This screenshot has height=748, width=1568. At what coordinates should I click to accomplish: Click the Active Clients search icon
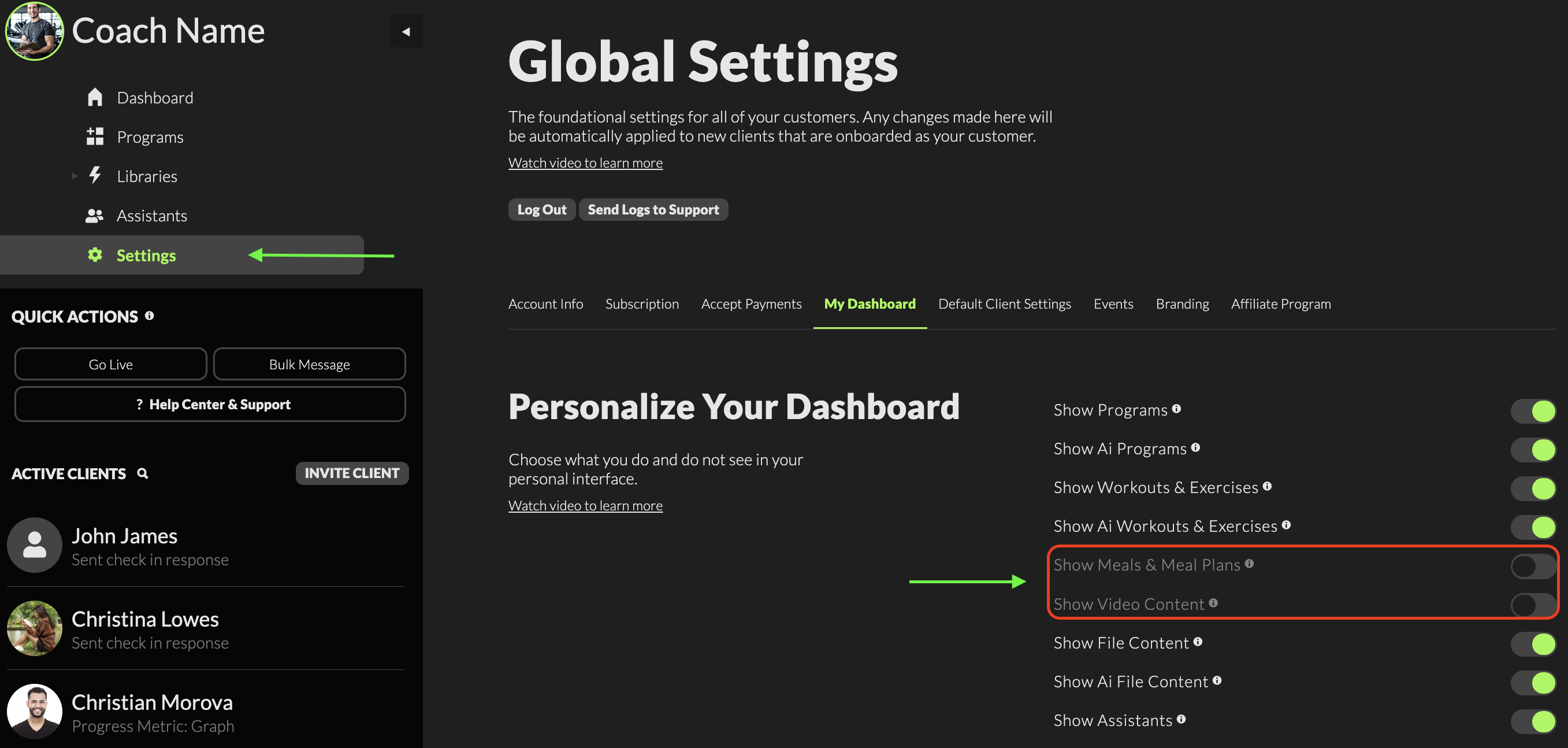point(143,473)
